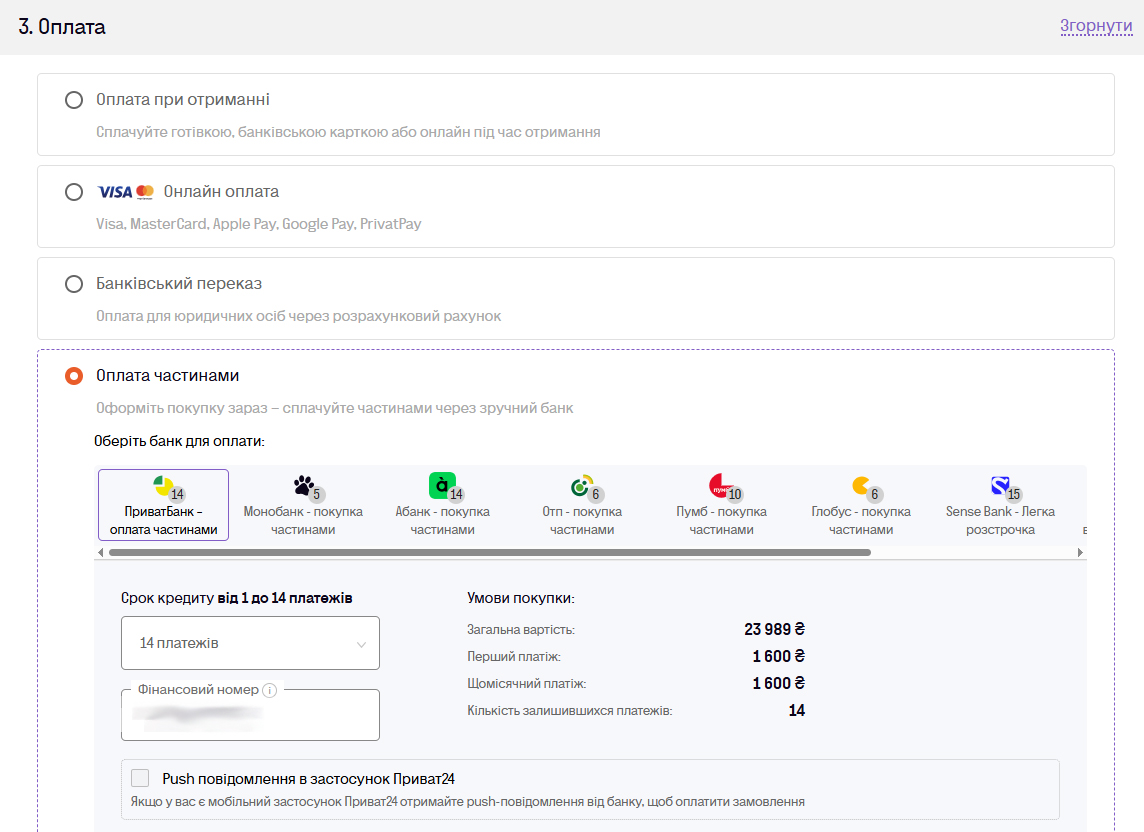
Task: Select Оплата при отриманні radio button
Action: pyautogui.click(x=74, y=100)
